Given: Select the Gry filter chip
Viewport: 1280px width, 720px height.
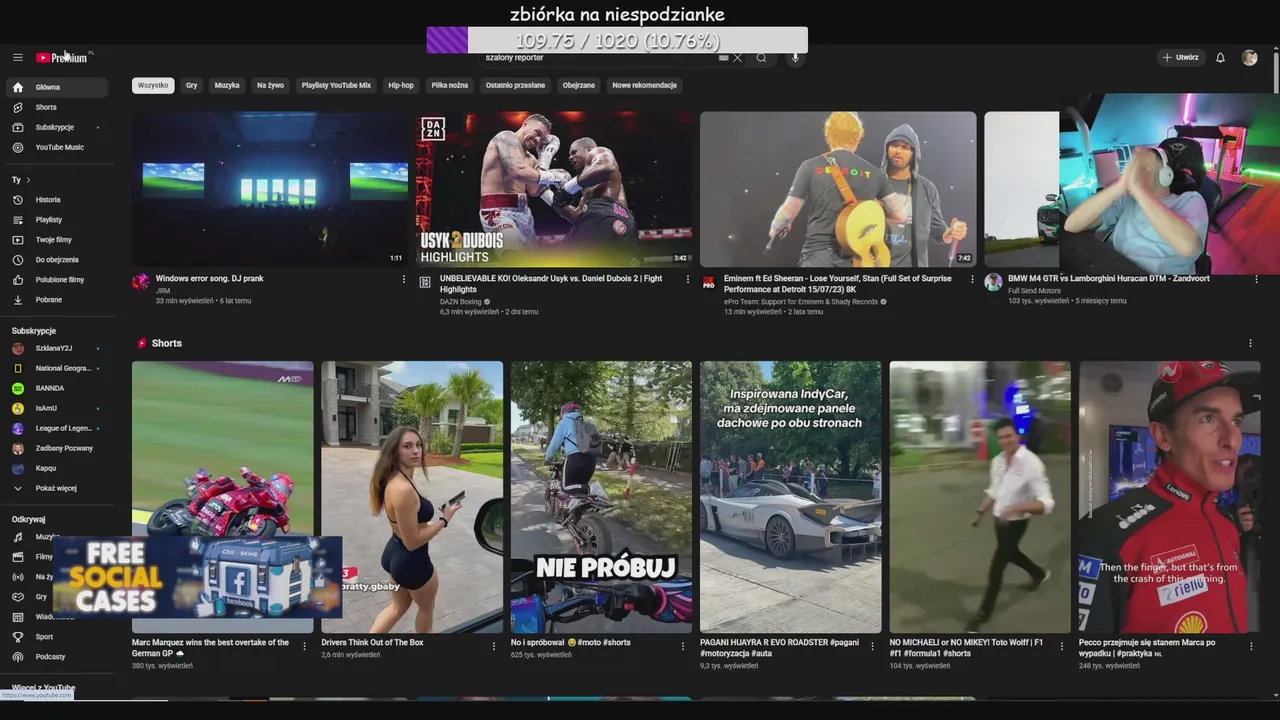Looking at the screenshot, I should (x=191, y=85).
